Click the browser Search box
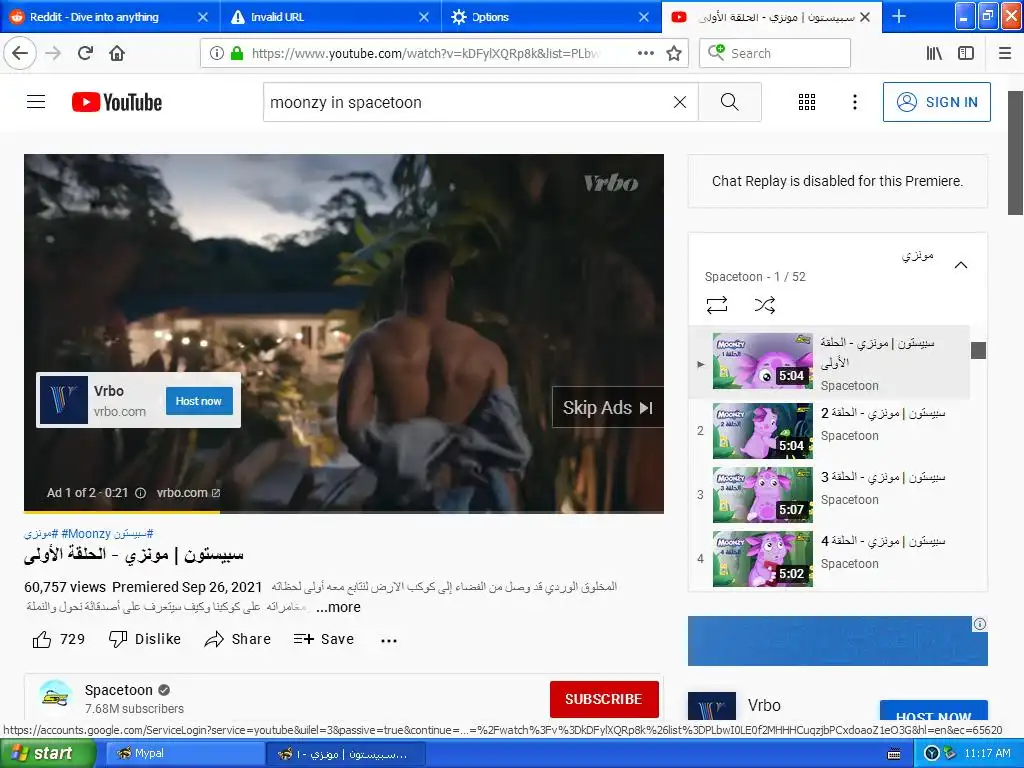 tap(775, 53)
